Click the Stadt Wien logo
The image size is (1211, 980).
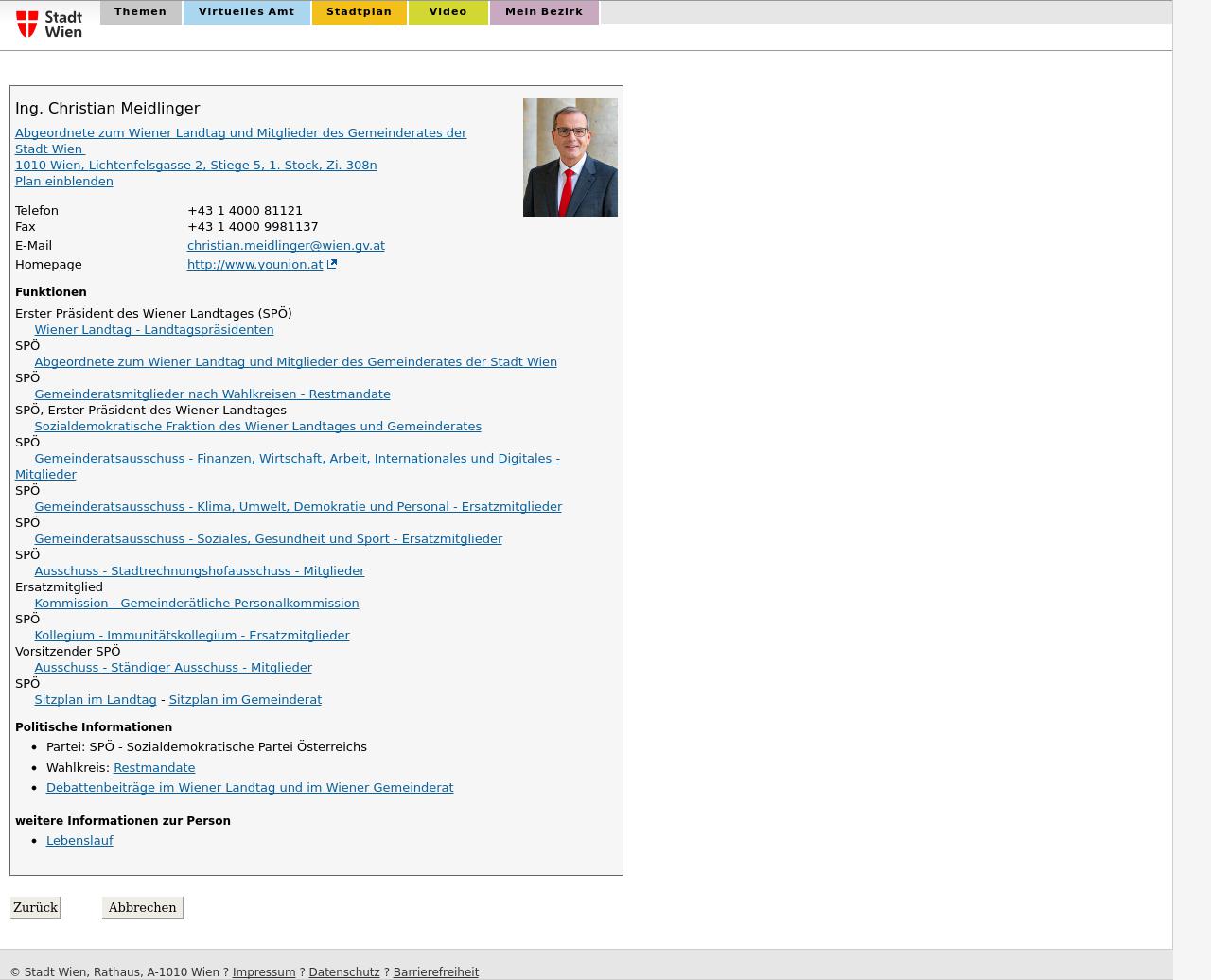tap(49, 24)
